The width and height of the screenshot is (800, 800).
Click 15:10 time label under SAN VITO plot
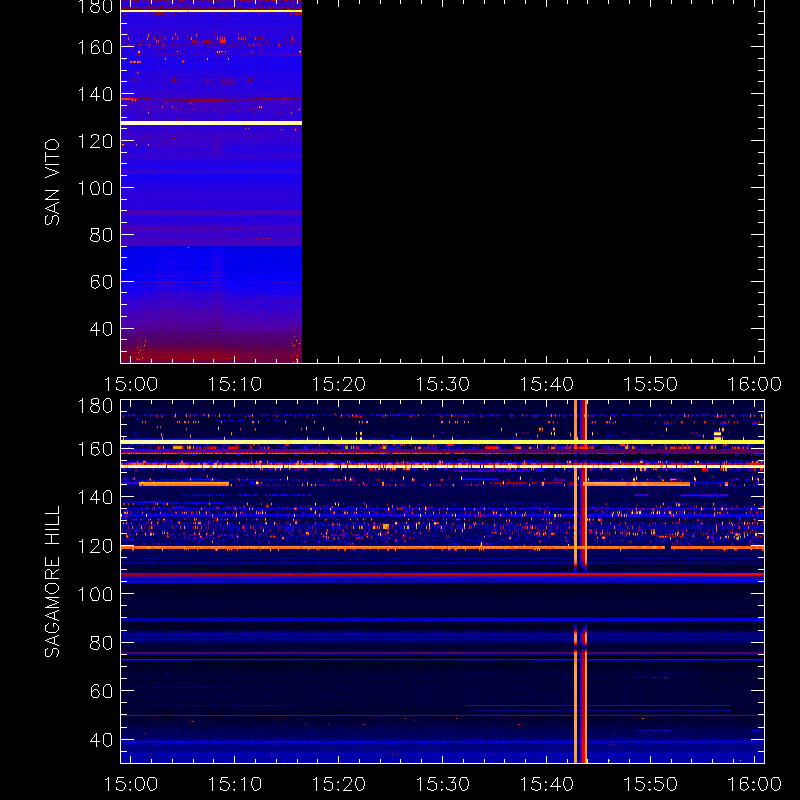(235, 384)
